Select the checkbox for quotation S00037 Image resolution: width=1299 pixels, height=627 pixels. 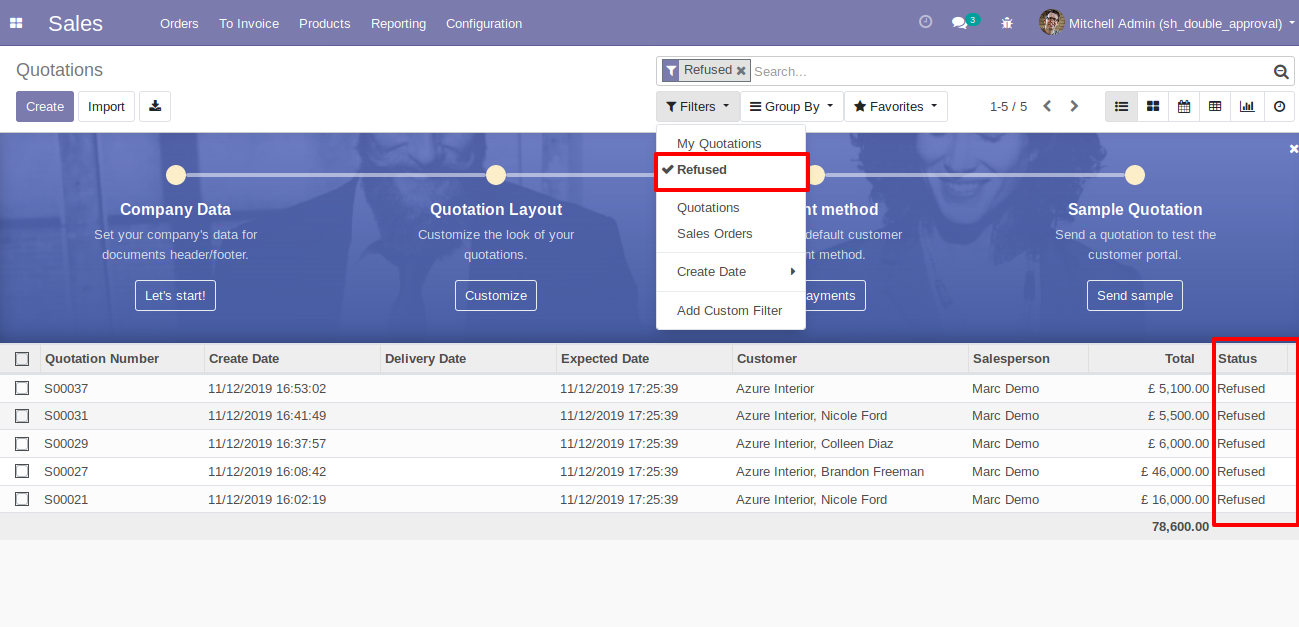pos(22,388)
